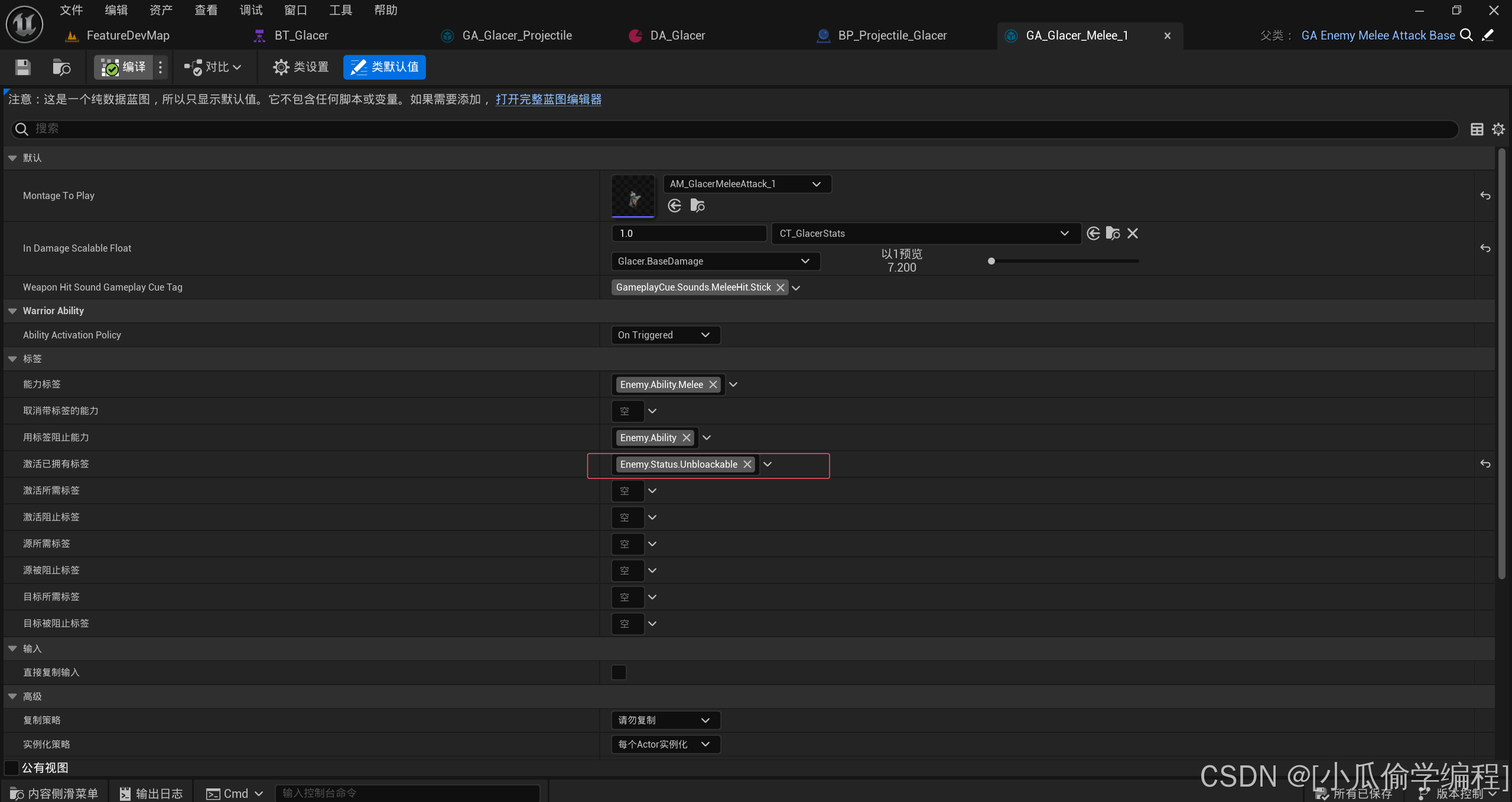Toggle the 直接复制输入 checkbox

pos(619,673)
